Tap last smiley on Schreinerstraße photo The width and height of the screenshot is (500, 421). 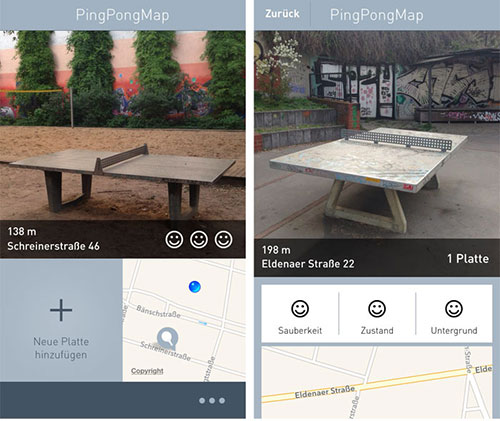[x=224, y=239]
